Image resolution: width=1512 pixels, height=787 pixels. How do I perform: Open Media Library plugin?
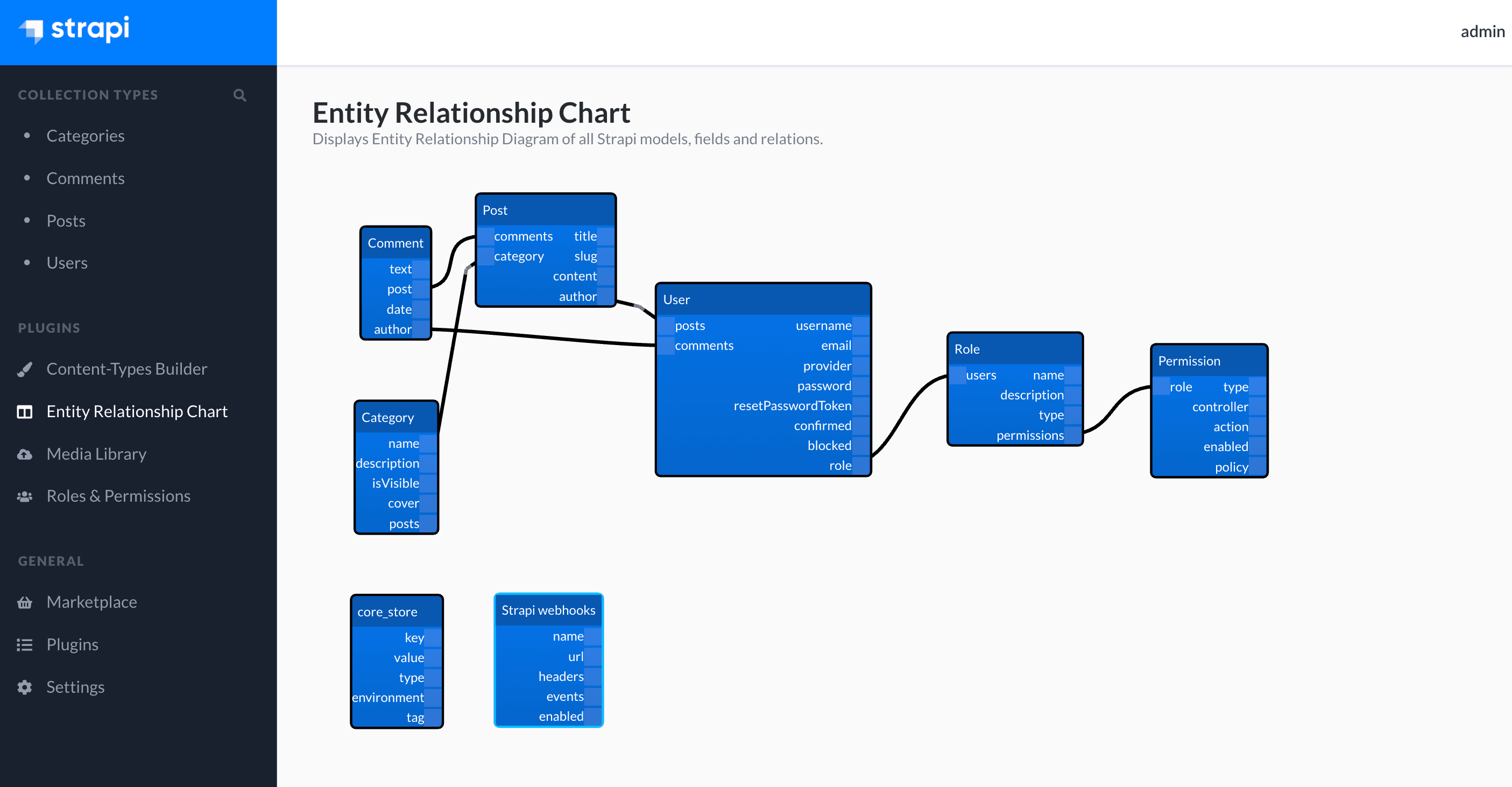97,454
